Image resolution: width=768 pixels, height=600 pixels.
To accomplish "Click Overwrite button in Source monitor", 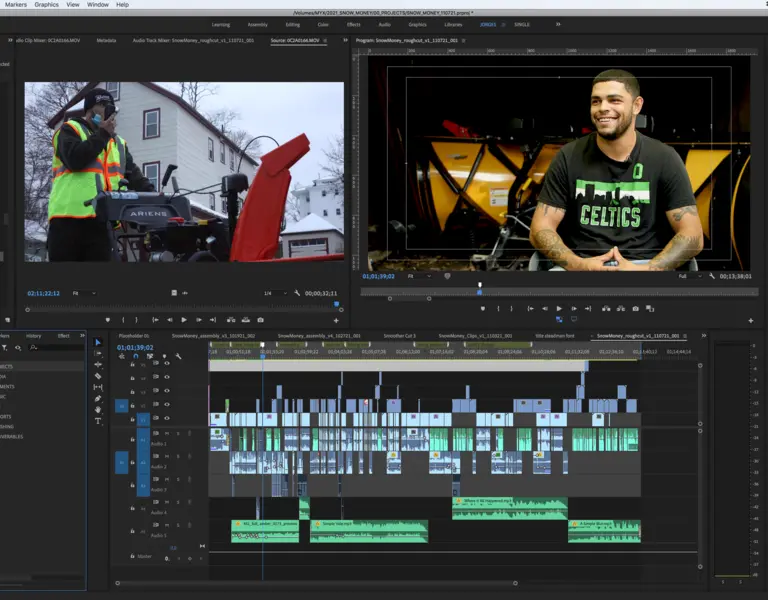I will click(245, 320).
